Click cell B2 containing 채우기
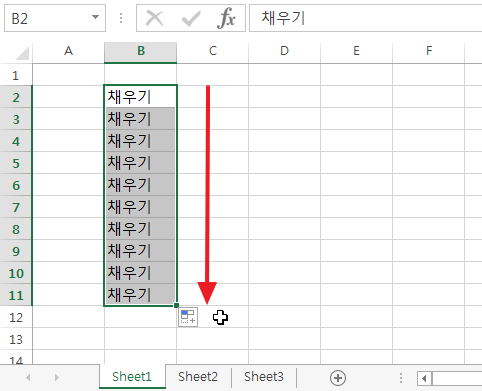The width and height of the screenshot is (482, 391). tap(140, 97)
